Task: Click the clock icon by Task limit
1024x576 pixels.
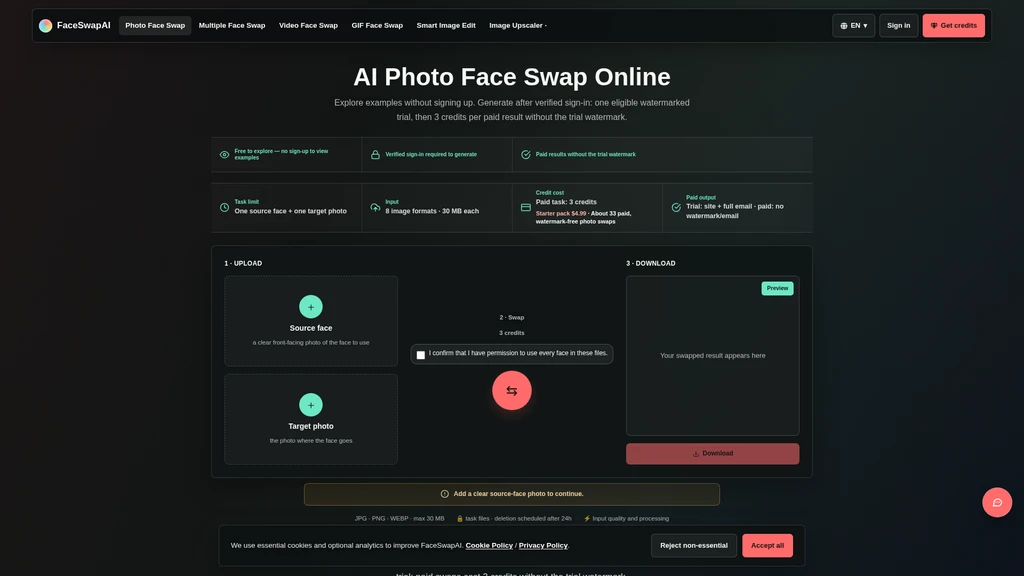Action: point(225,207)
